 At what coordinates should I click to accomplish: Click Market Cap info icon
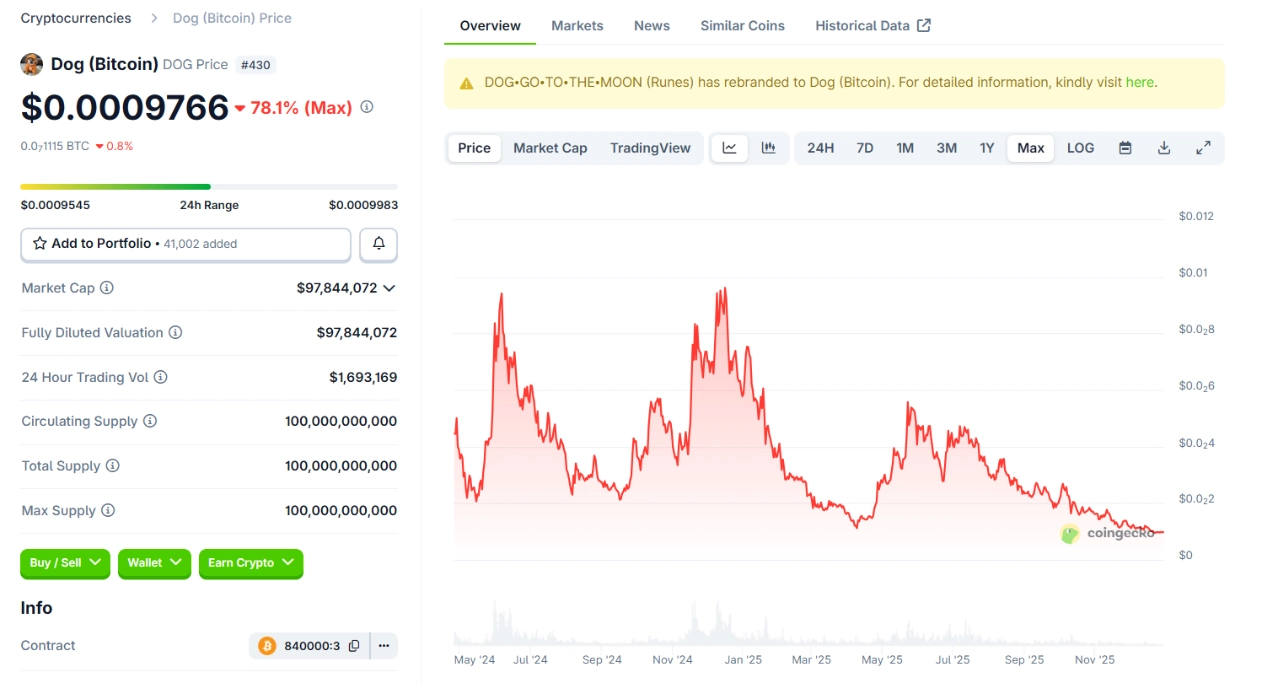coord(107,288)
